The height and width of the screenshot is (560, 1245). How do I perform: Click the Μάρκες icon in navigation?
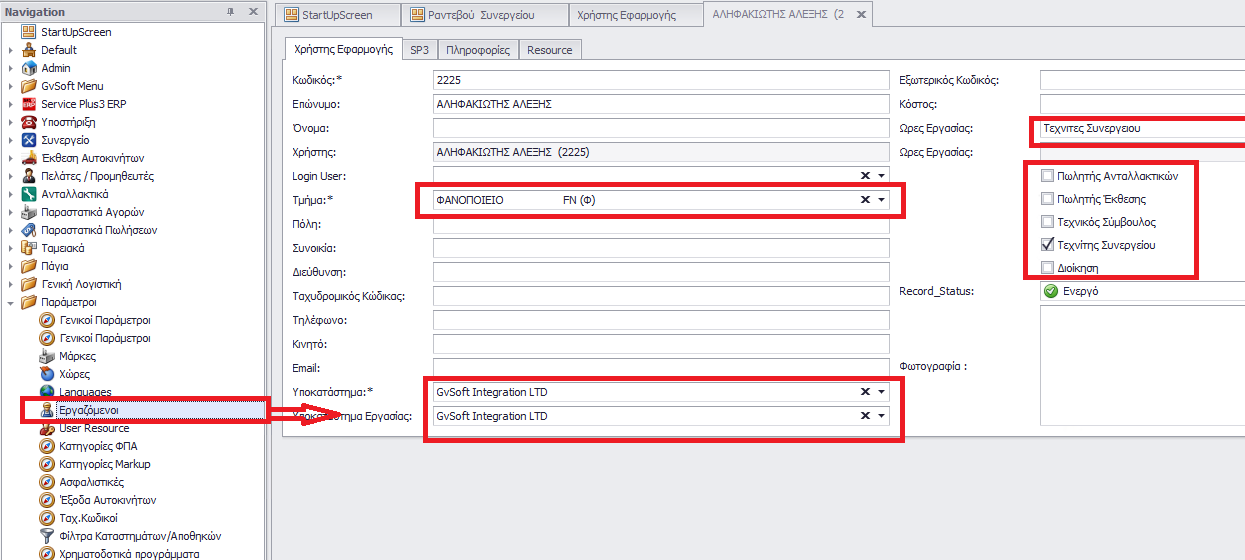point(47,356)
